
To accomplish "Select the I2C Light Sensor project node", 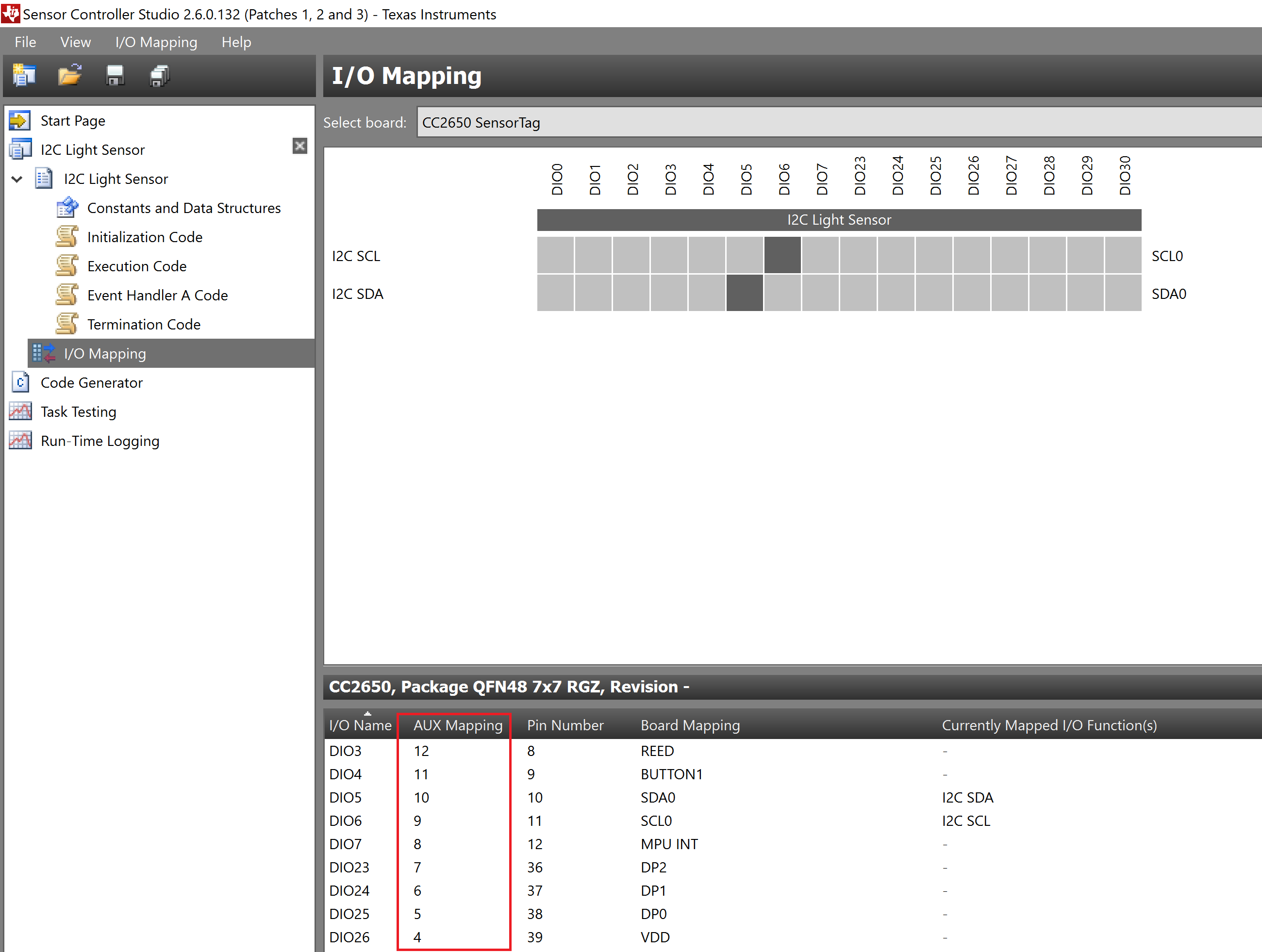I will click(x=92, y=150).
